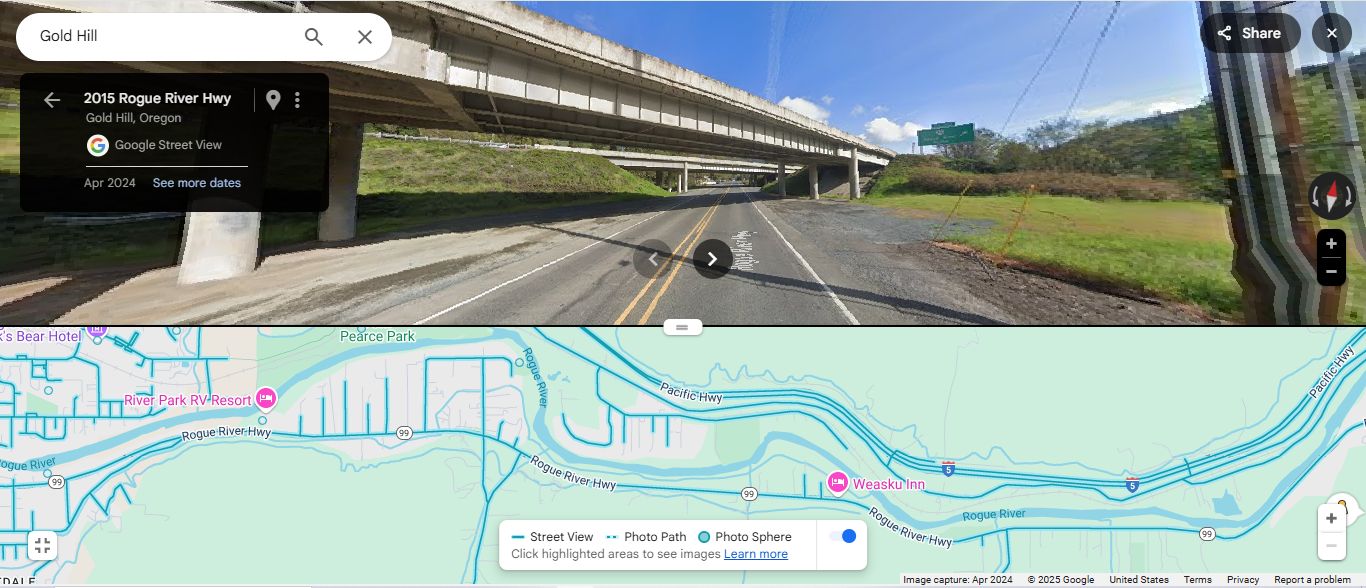The image size is (1366, 588).
Task: Clear the Gold Hill search text
Action: coord(365,37)
